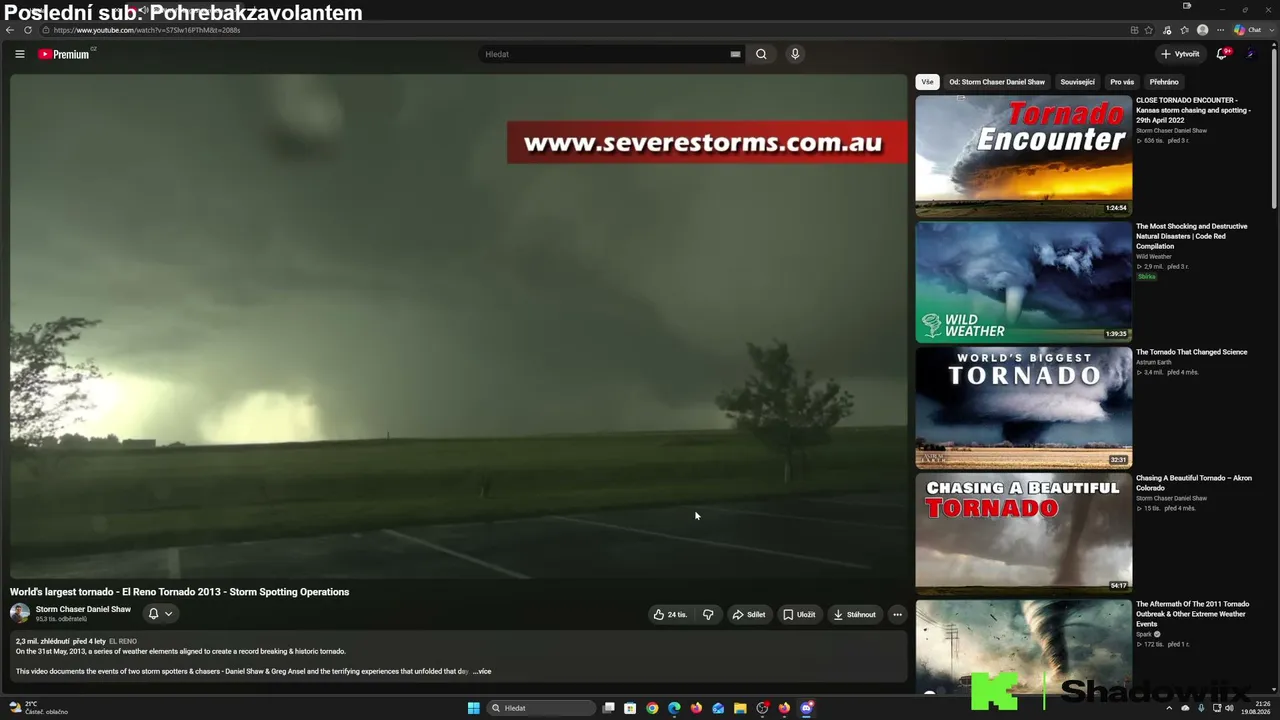Open the YouTube hamburger guide menu
Image resolution: width=1280 pixels, height=720 pixels.
tap(19, 54)
